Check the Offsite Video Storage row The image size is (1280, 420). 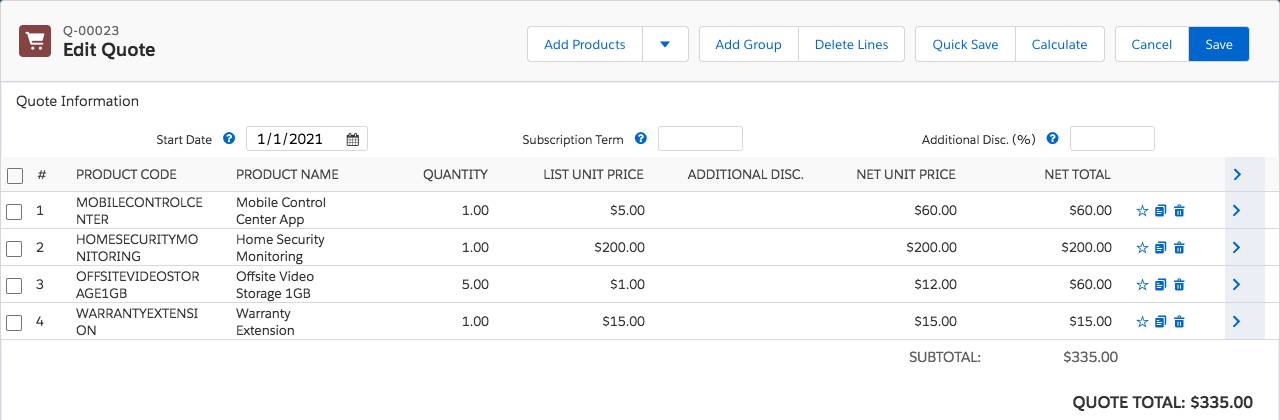click(15, 286)
